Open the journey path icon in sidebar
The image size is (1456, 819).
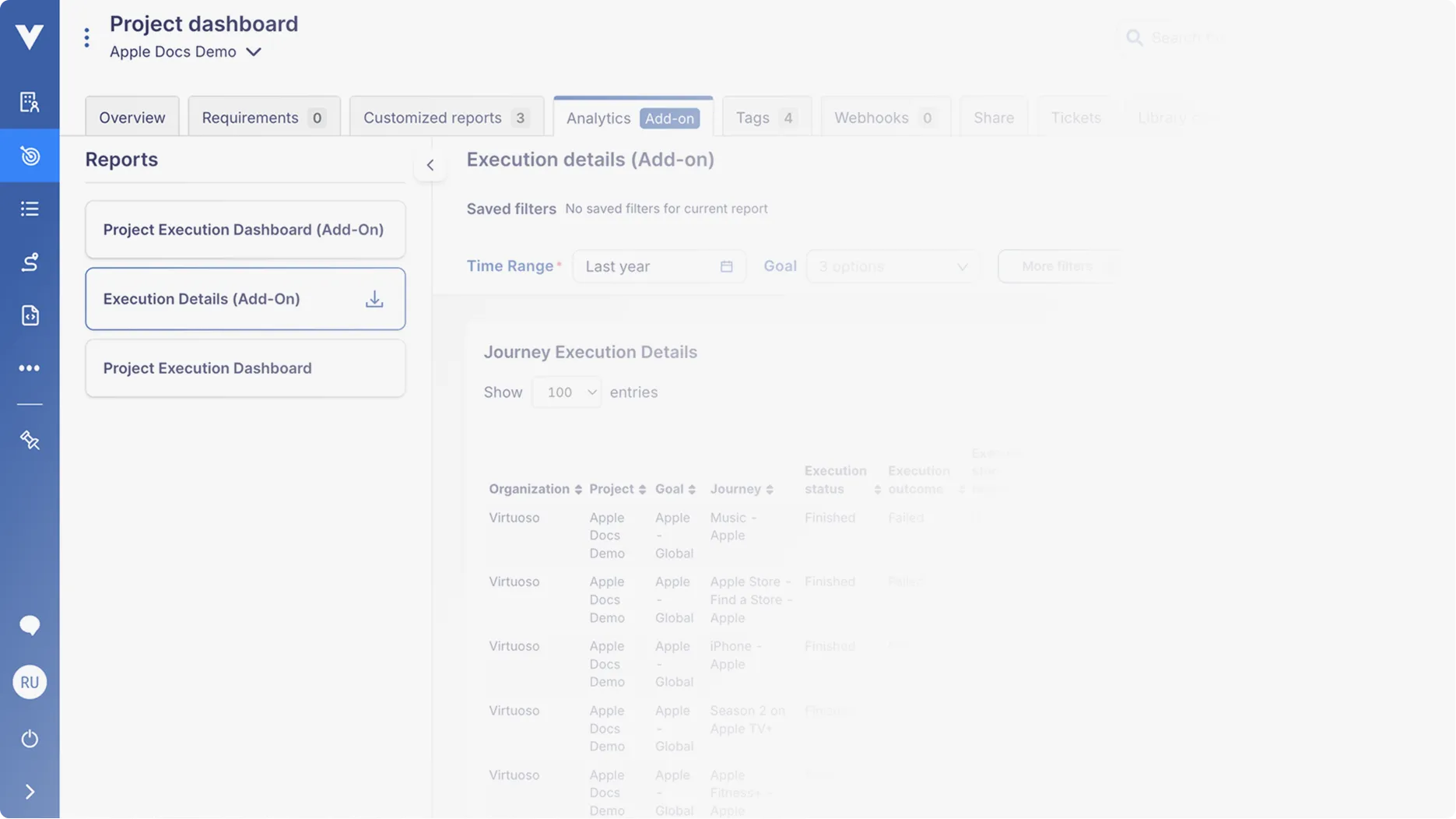30,262
